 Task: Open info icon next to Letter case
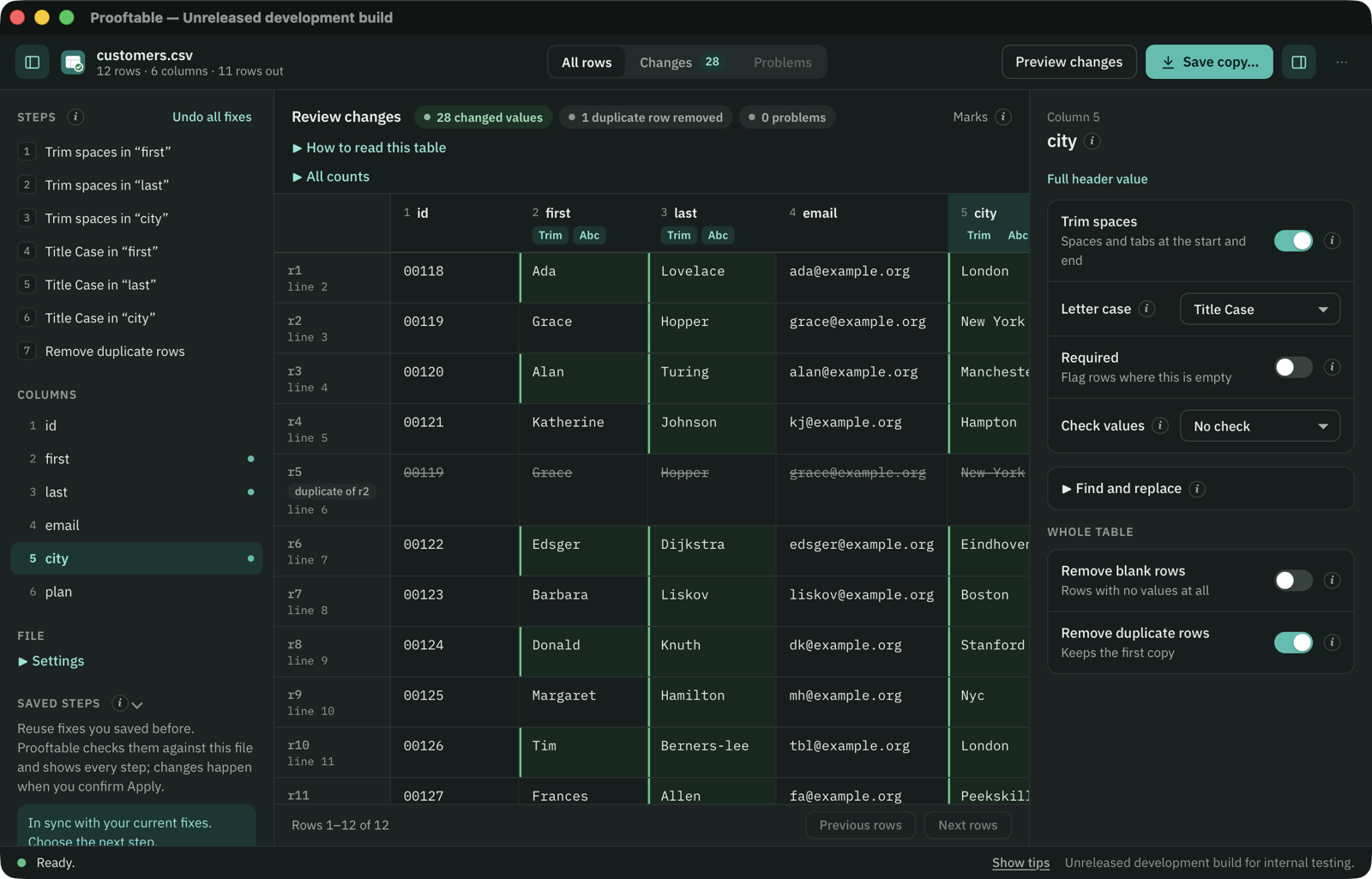(x=1147, y=309)
